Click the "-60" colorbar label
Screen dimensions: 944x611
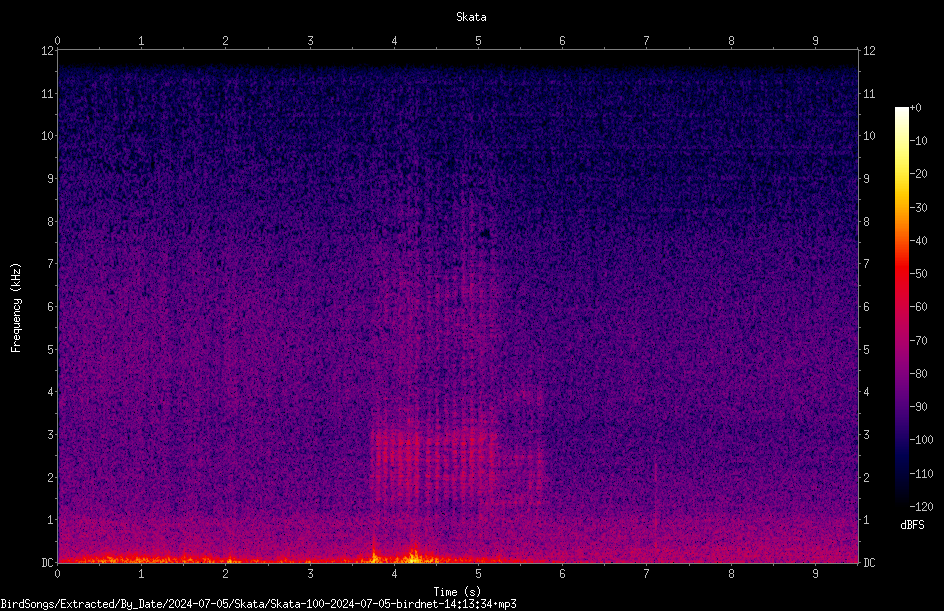[x=918, y=307]
